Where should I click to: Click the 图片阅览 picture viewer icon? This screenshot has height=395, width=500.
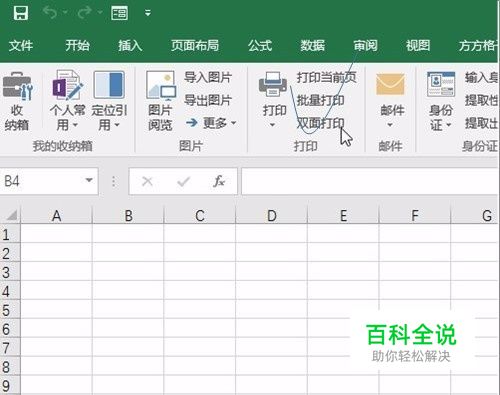coord(161,86)
